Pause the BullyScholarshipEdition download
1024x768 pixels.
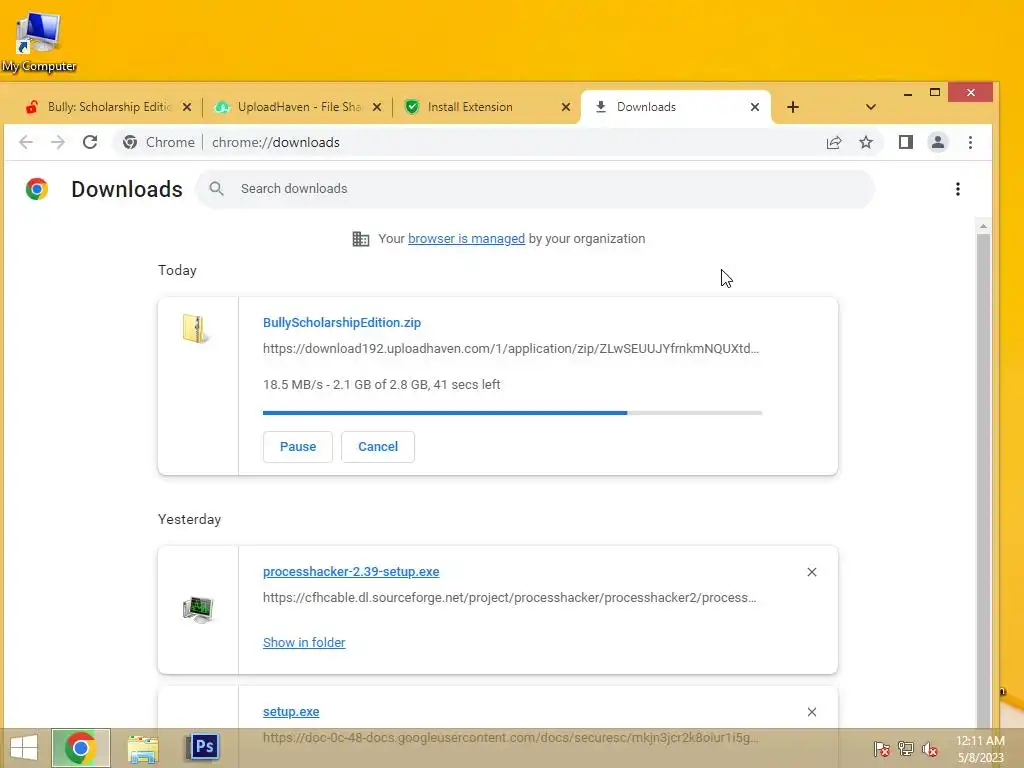coord(298,447)
